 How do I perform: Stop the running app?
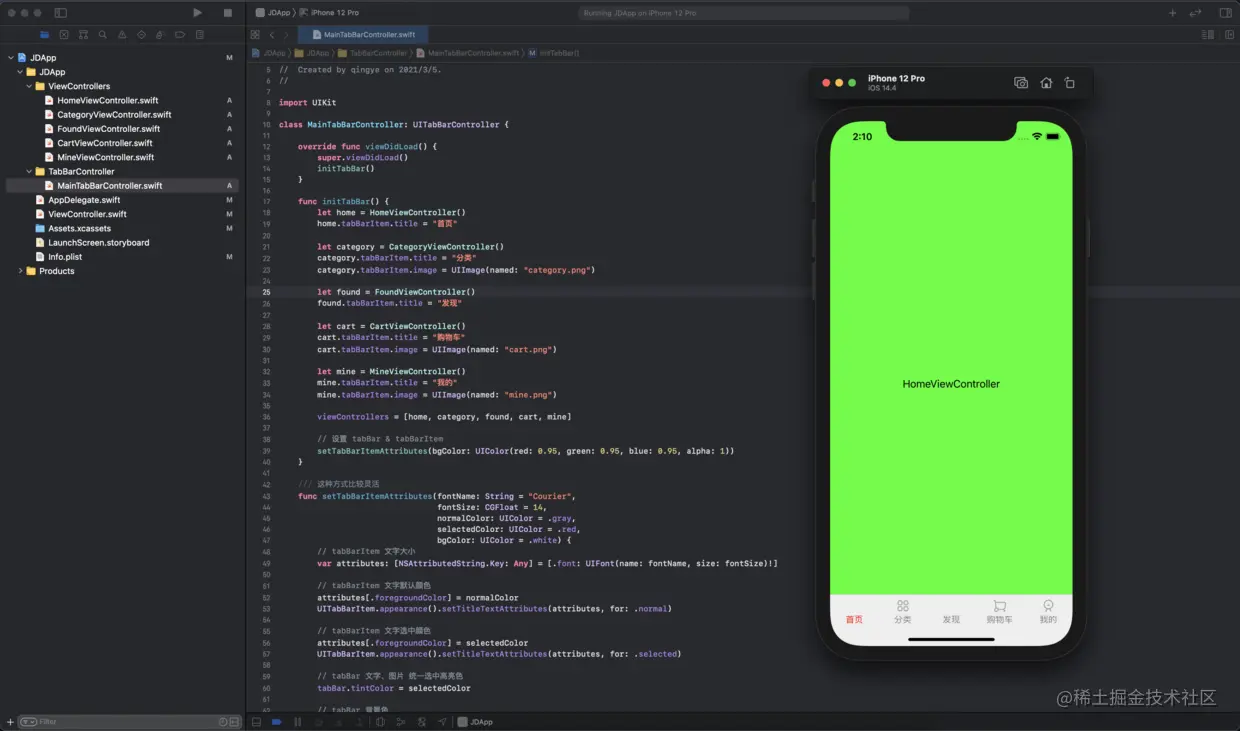tap(228, 13)
